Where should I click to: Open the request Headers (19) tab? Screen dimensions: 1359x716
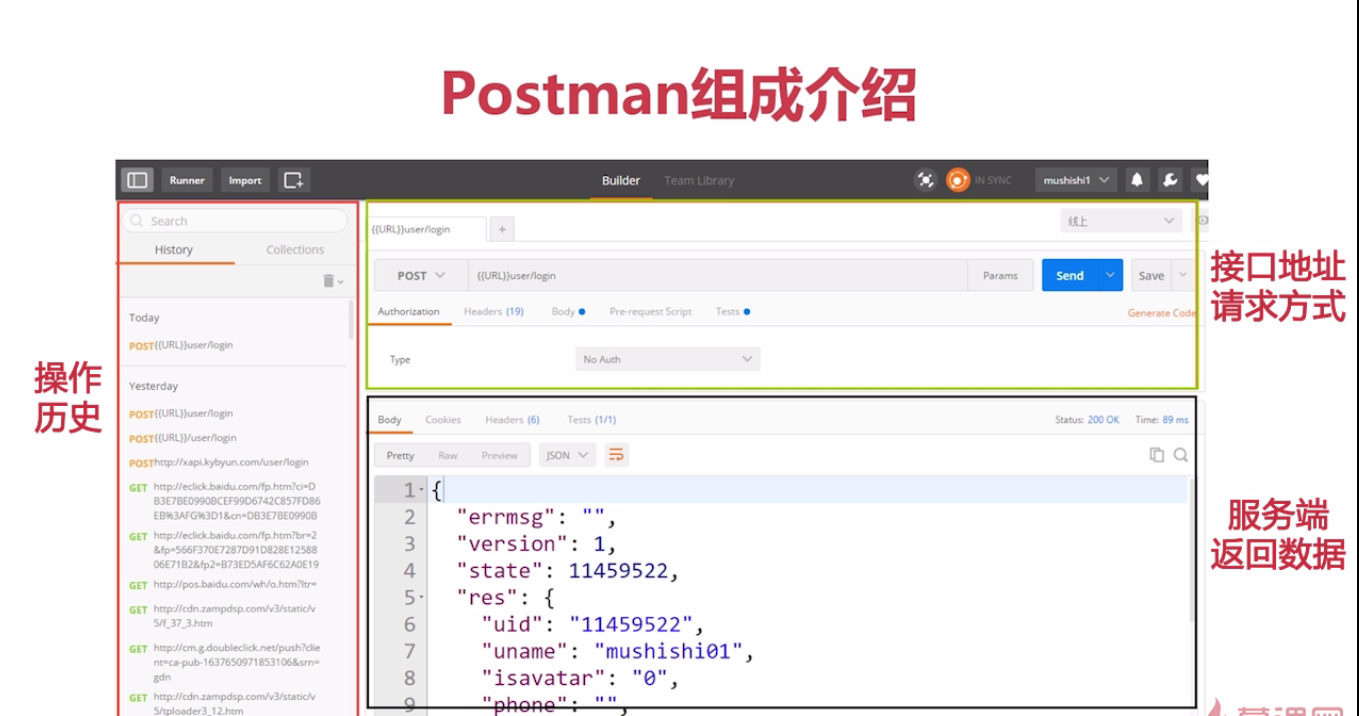pos(494,311)
